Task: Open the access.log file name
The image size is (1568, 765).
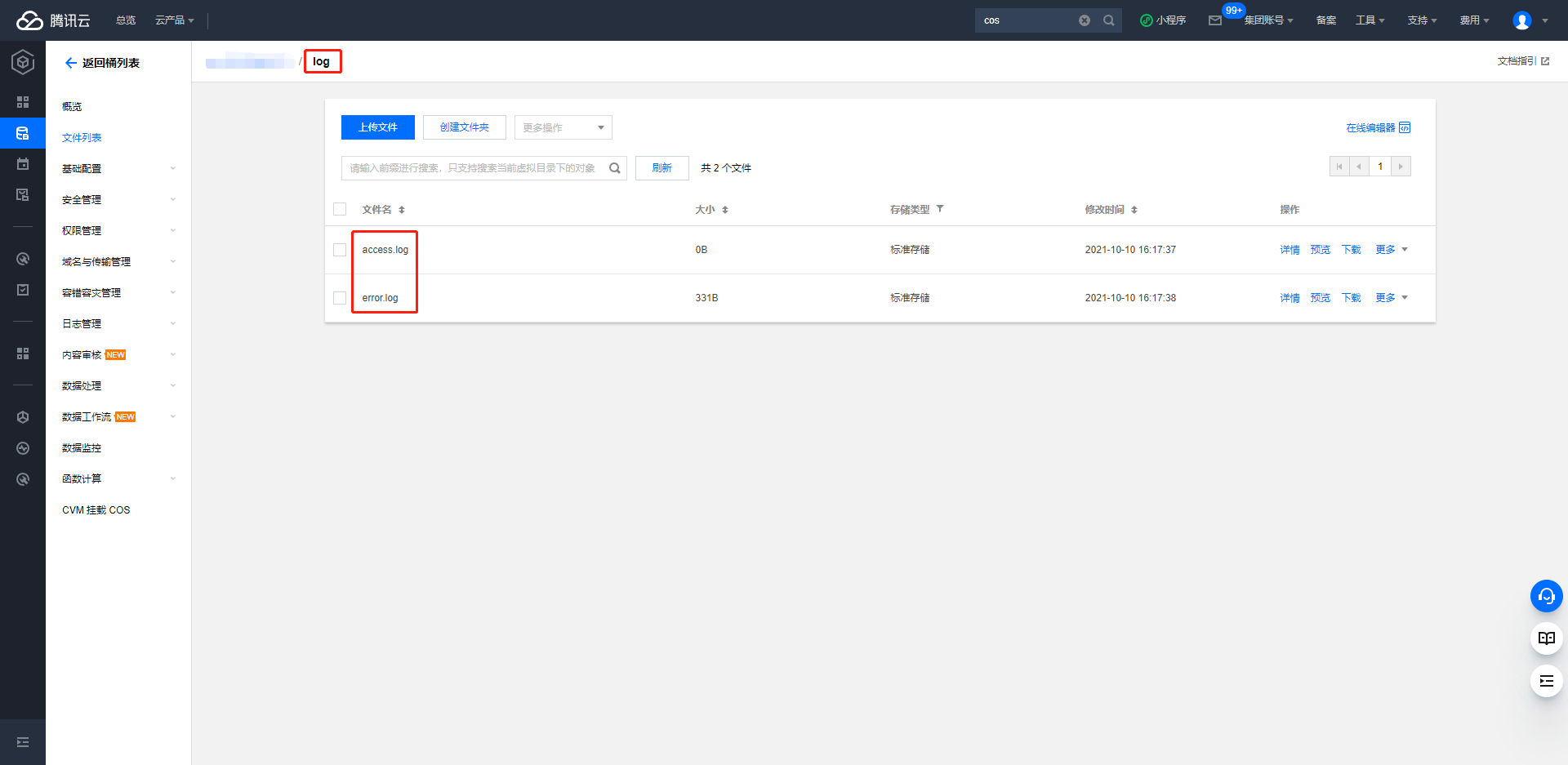Action: [385, 250]
